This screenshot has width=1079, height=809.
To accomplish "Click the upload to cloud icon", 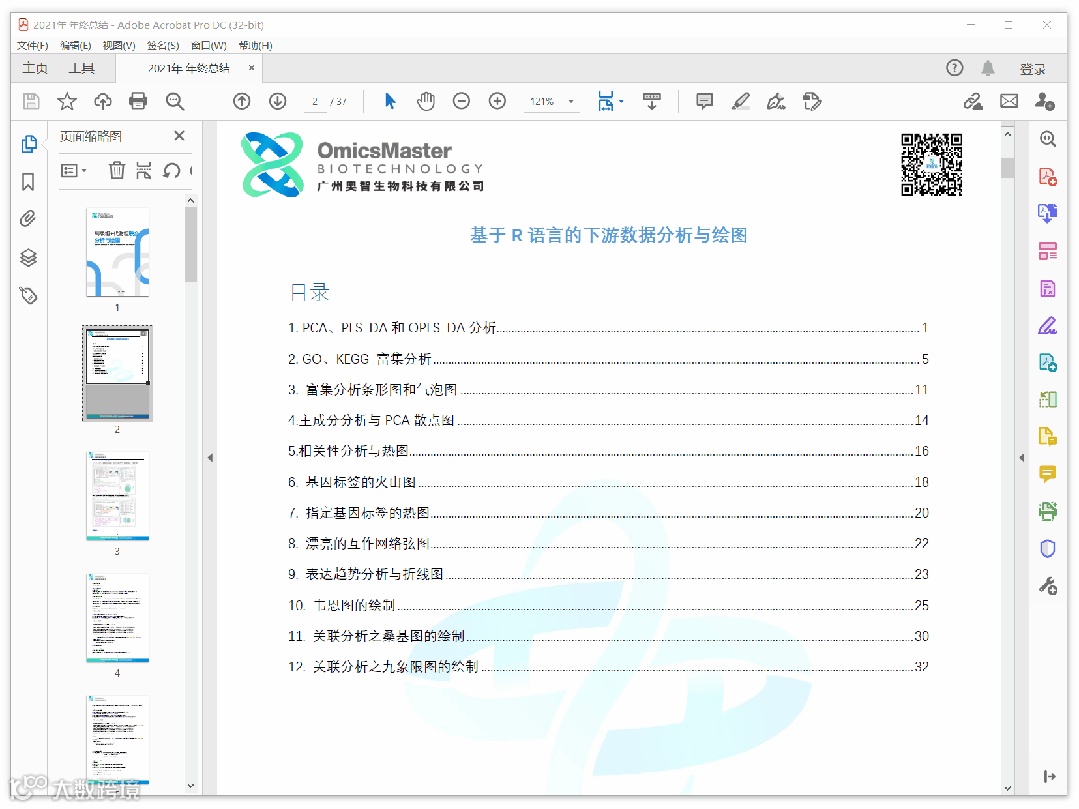I will click(103, 102).
